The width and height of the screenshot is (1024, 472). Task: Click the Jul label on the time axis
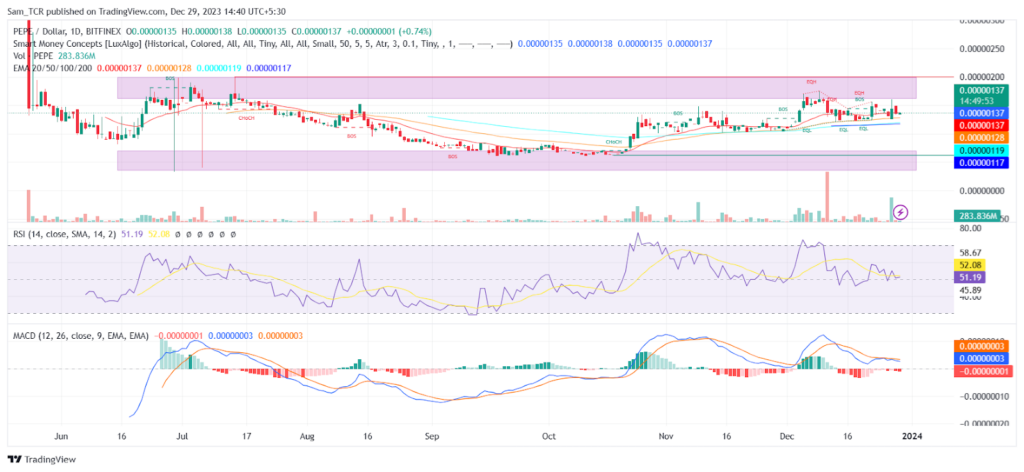pos(183,435)
